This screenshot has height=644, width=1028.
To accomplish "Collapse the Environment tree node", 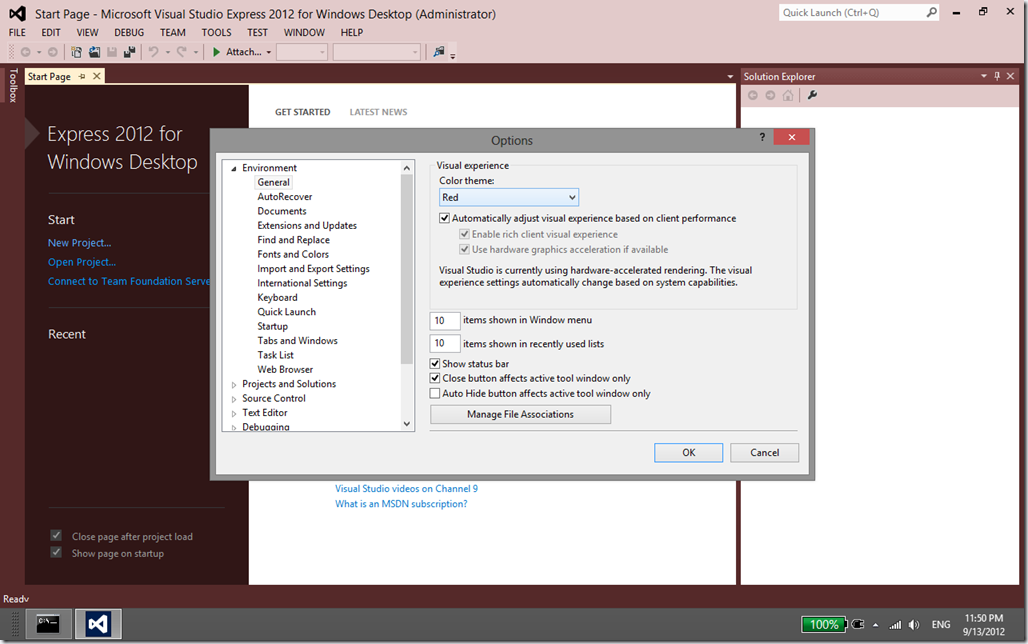I will pyautogui.click(x=233, y=169).
